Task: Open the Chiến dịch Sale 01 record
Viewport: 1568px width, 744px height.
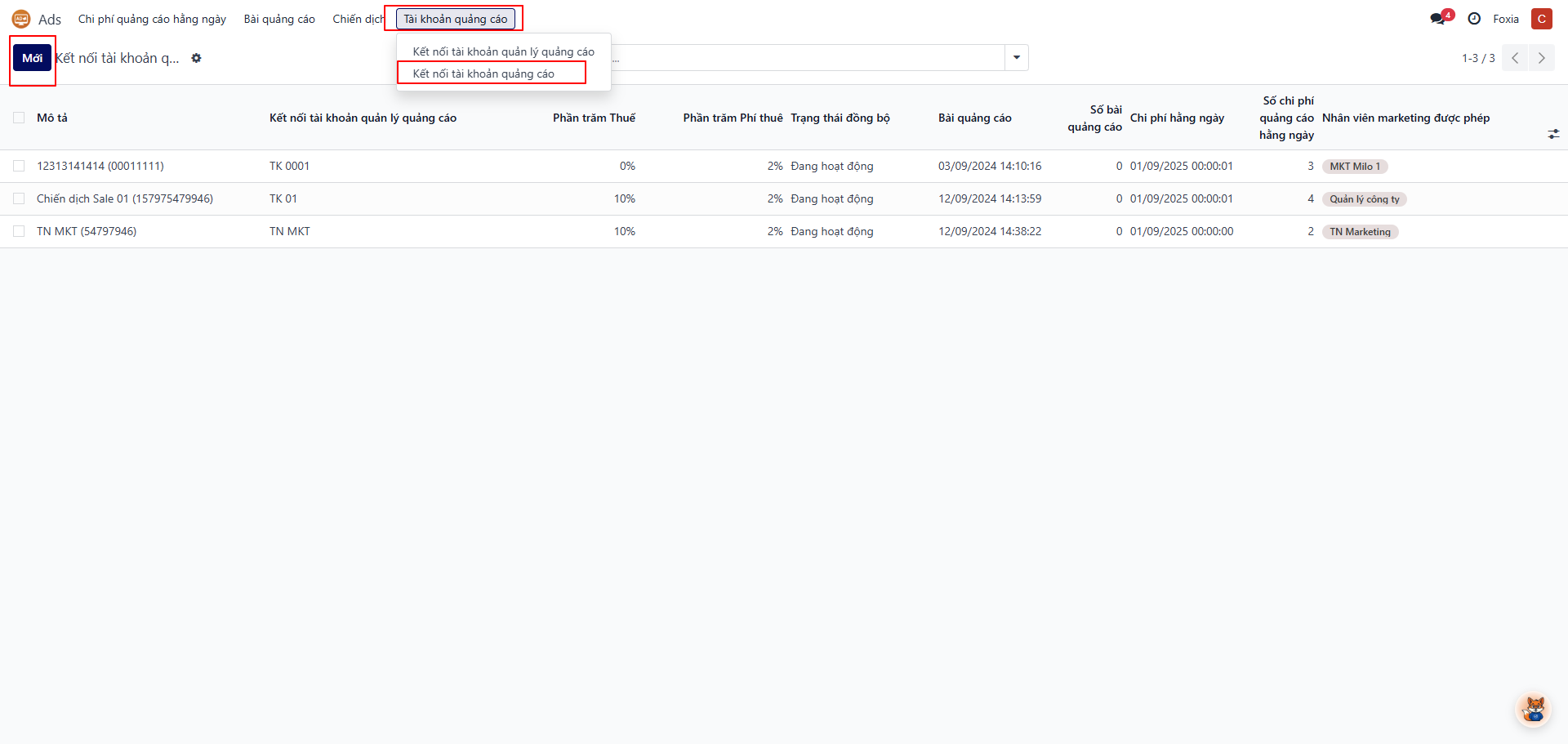Action: point(125,198)
